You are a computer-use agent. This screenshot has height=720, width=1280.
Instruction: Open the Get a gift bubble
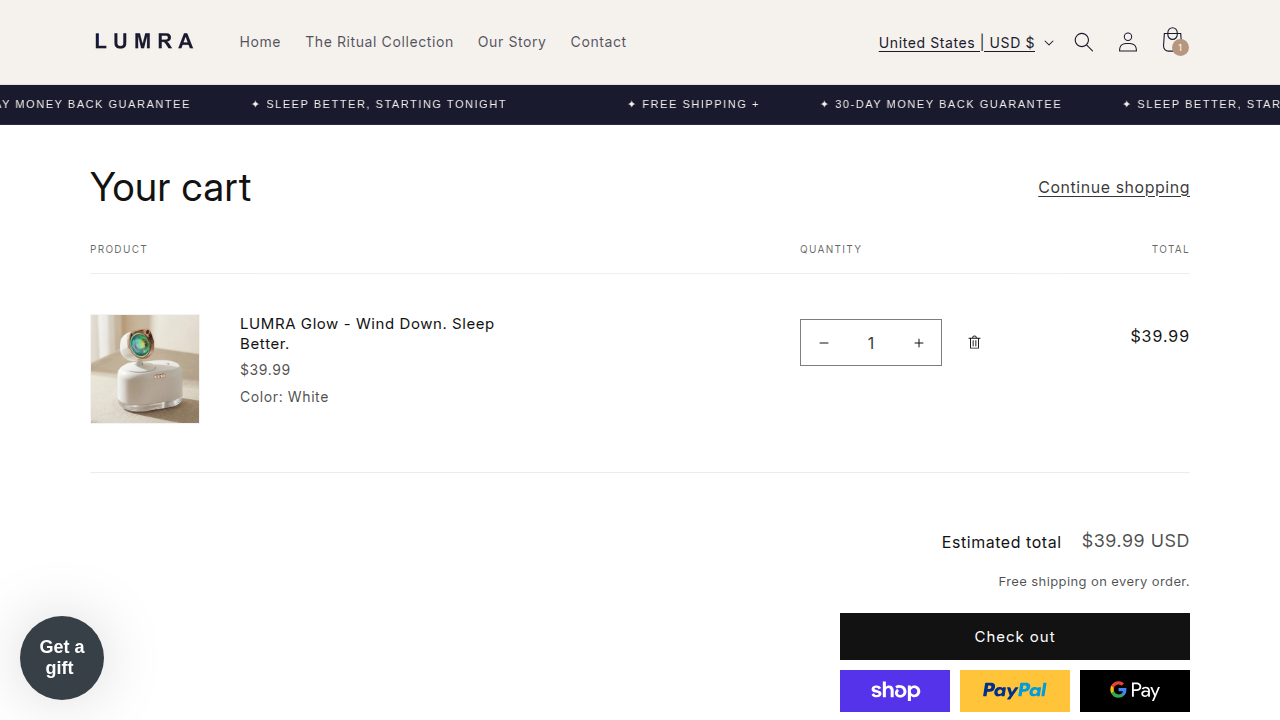[62, 658]
